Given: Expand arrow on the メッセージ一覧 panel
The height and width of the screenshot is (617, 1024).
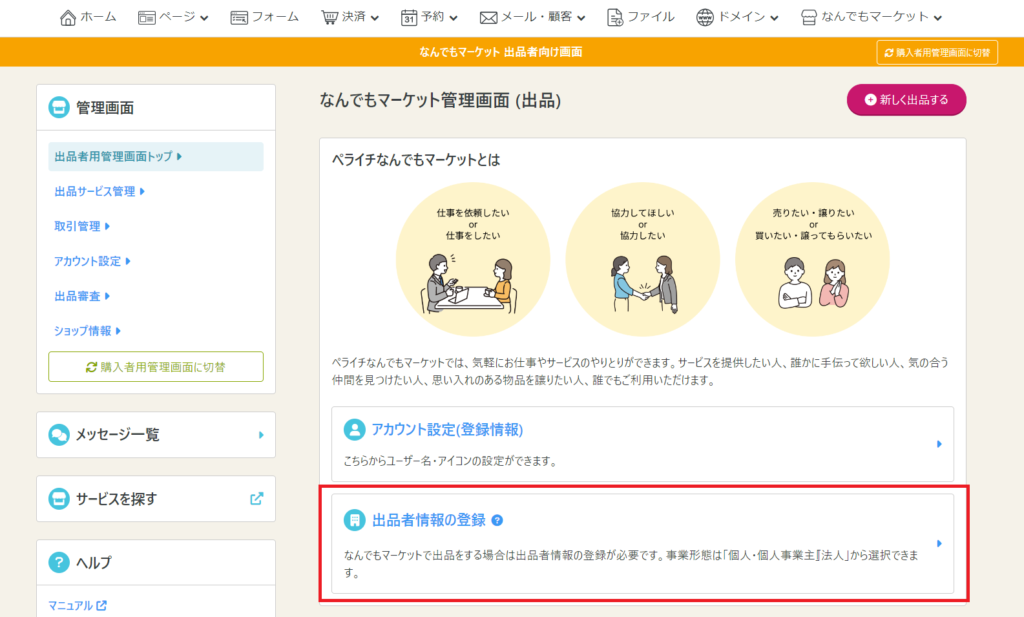Looking at the screenshot, I should coord(261,435).
